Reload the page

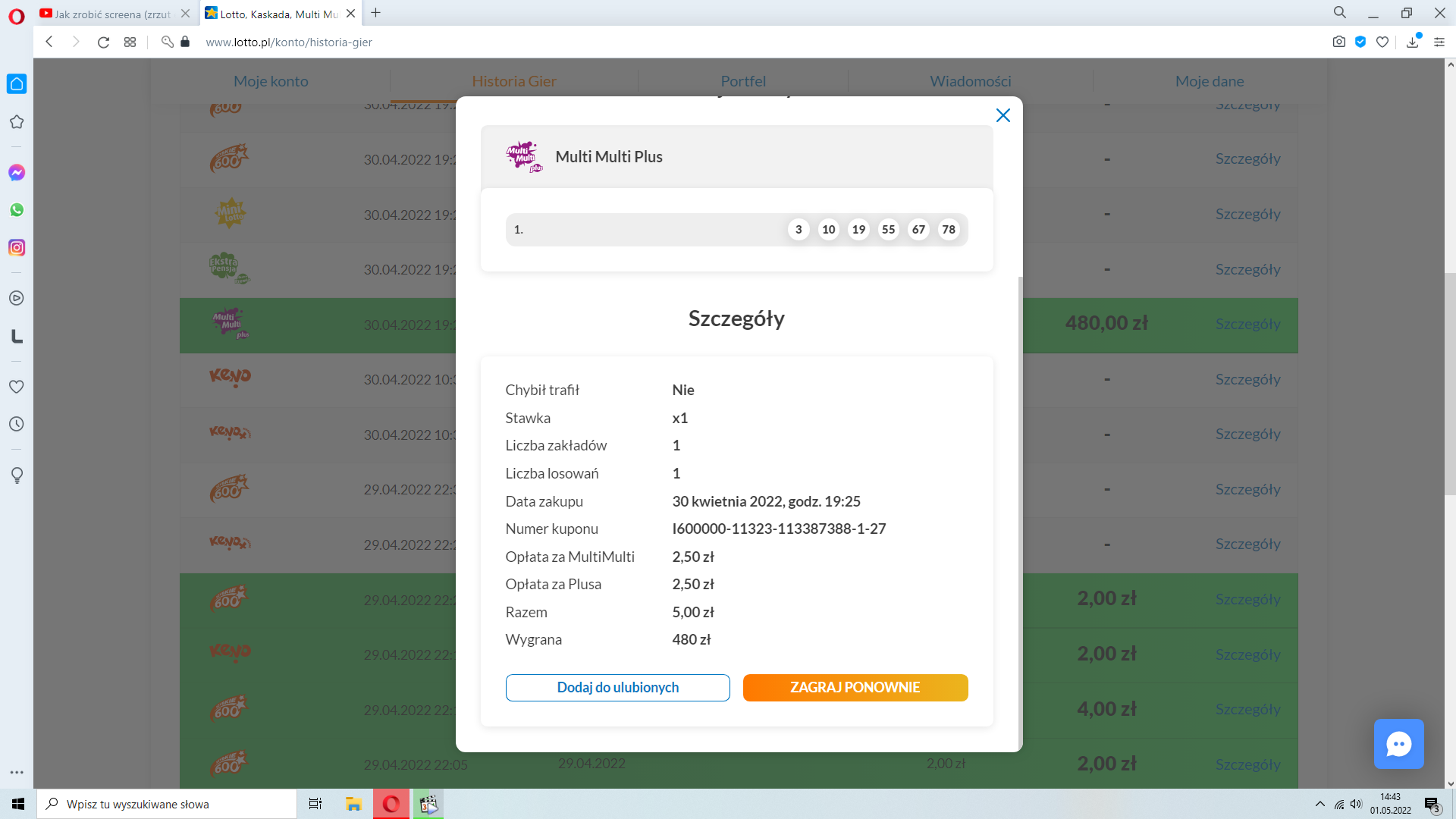click(104, 42)
